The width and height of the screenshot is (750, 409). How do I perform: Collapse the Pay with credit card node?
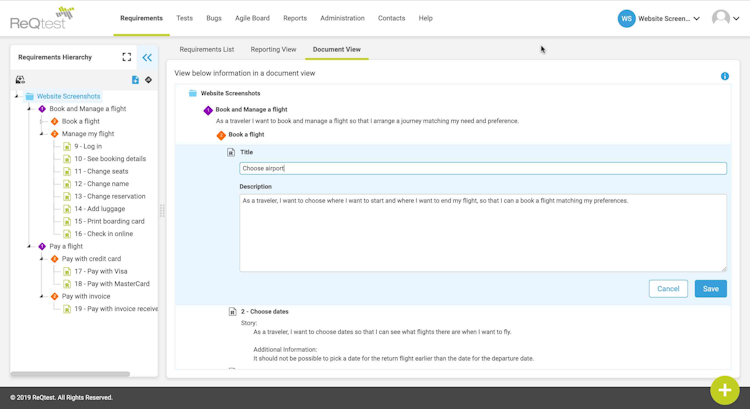click(x=42, y=259)
